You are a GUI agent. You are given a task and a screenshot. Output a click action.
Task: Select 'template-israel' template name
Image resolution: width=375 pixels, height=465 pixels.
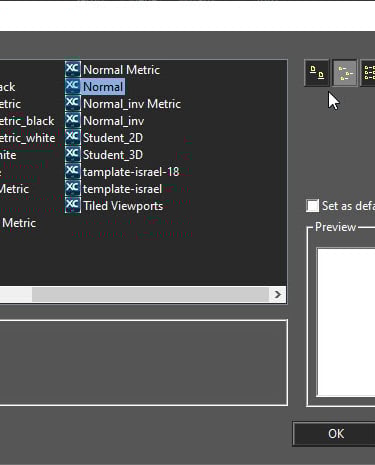pyautogui.click(x=122, y=189)
